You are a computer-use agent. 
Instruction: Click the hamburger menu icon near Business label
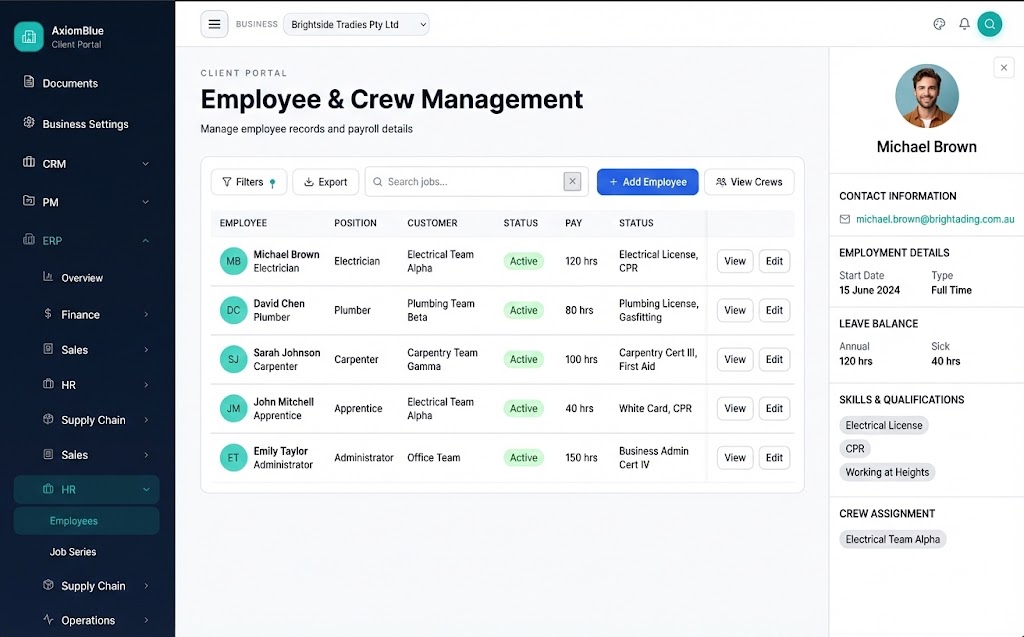coord(214,23)
